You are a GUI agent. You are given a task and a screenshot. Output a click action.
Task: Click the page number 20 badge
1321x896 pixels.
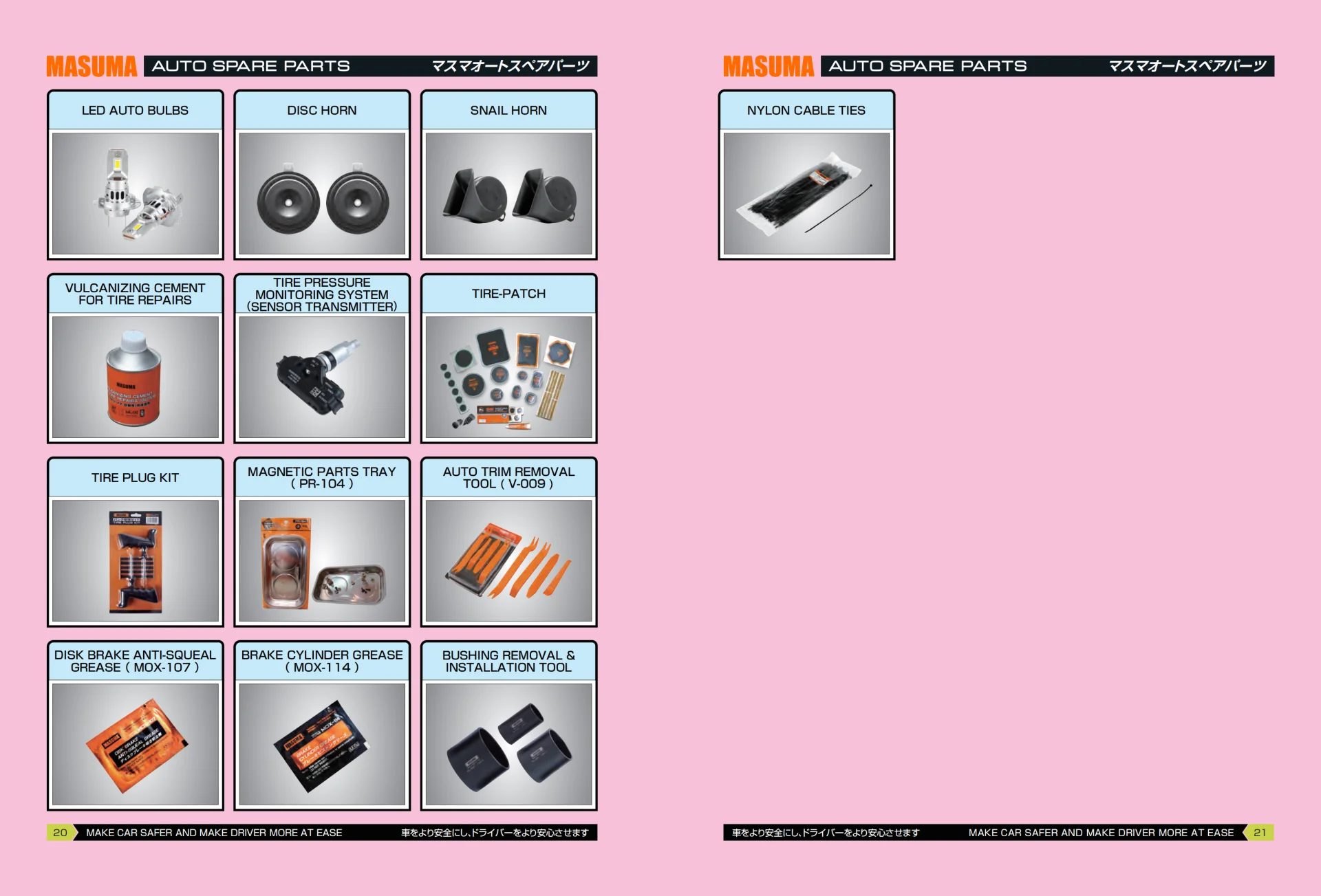click(61, 832)
